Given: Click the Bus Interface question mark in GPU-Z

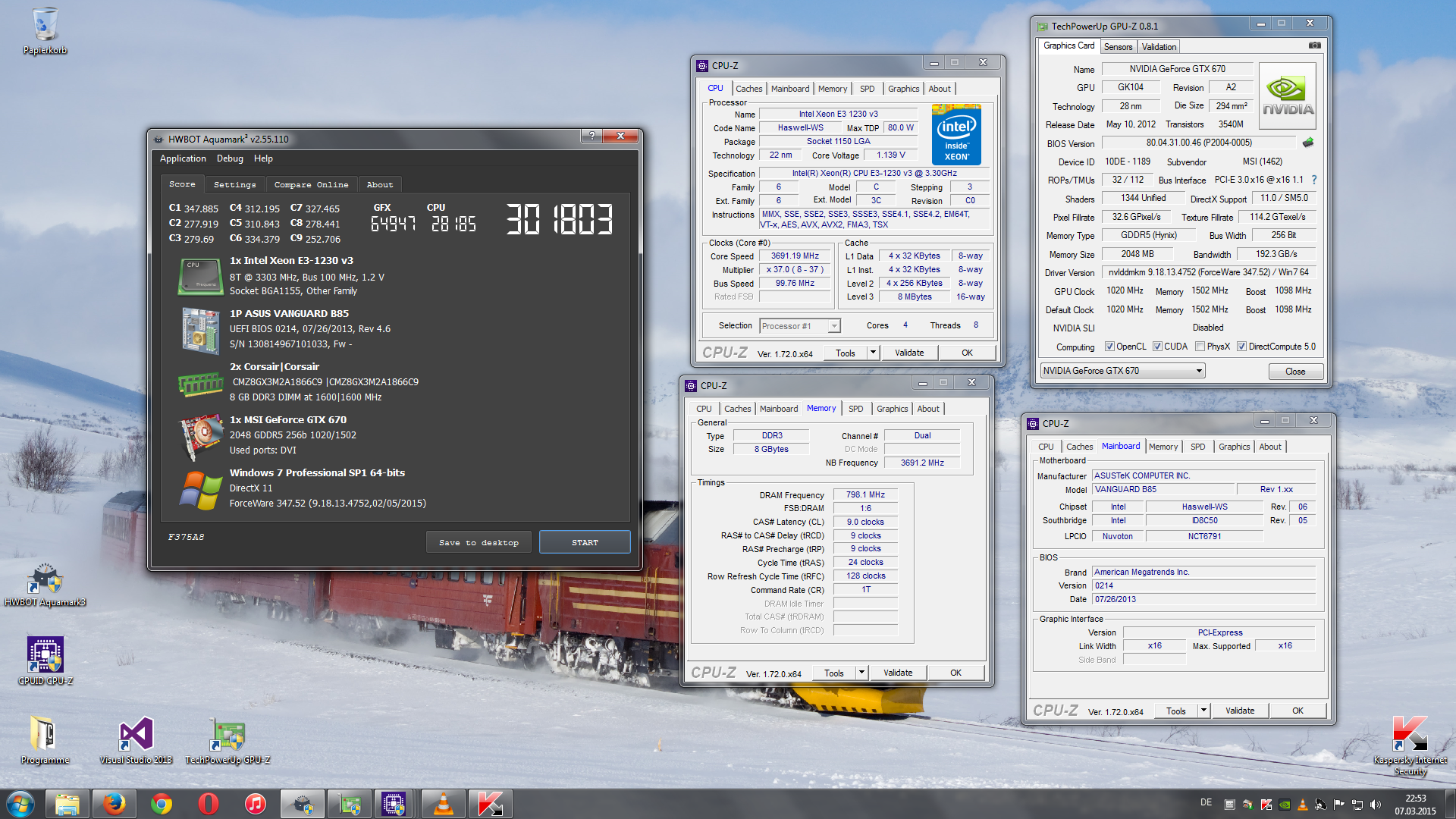Looking at the screenshot, I should (1314, 180).
